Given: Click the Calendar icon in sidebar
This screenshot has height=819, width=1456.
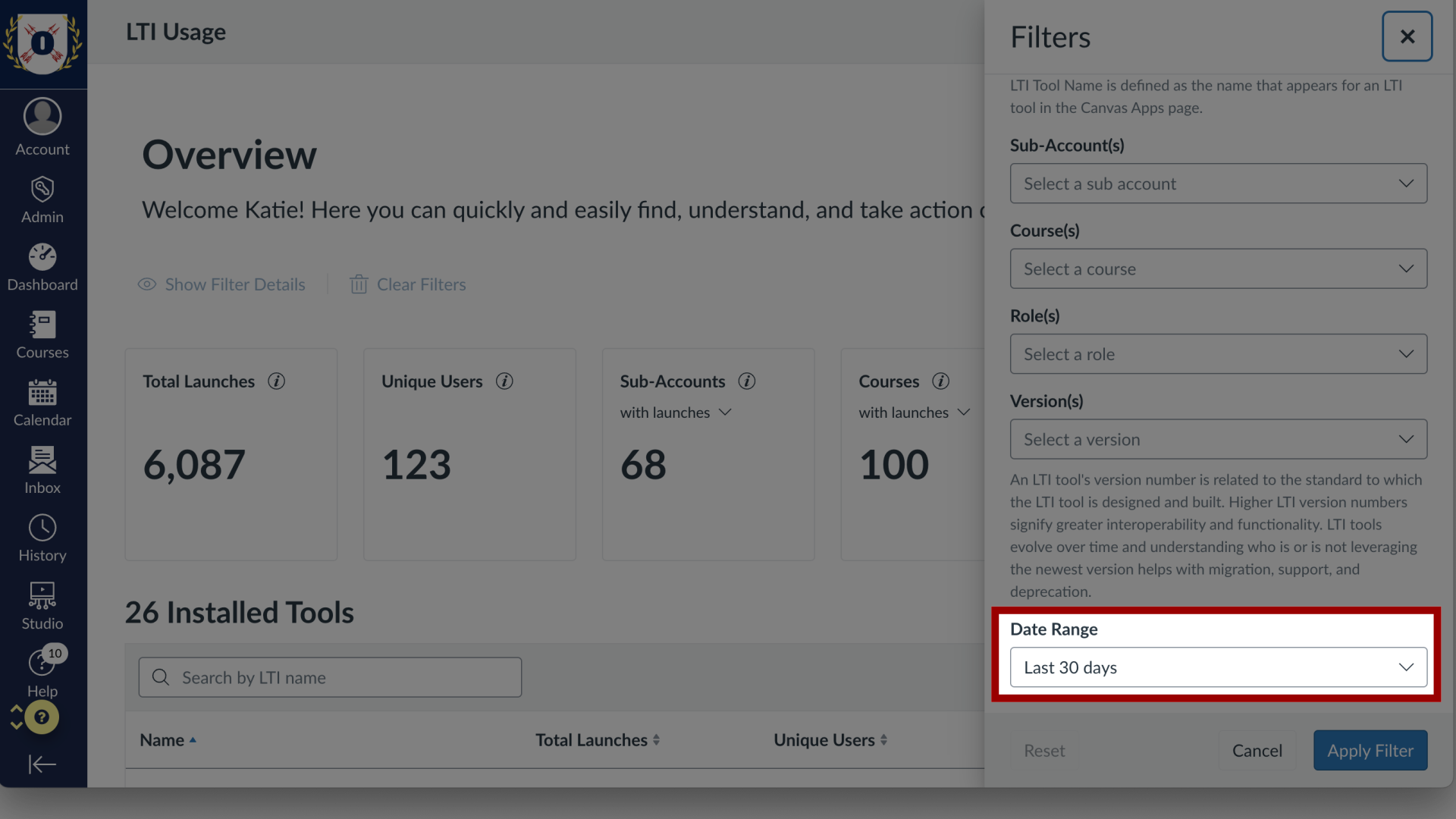Looking at the screenshot, I should [42, 399].
